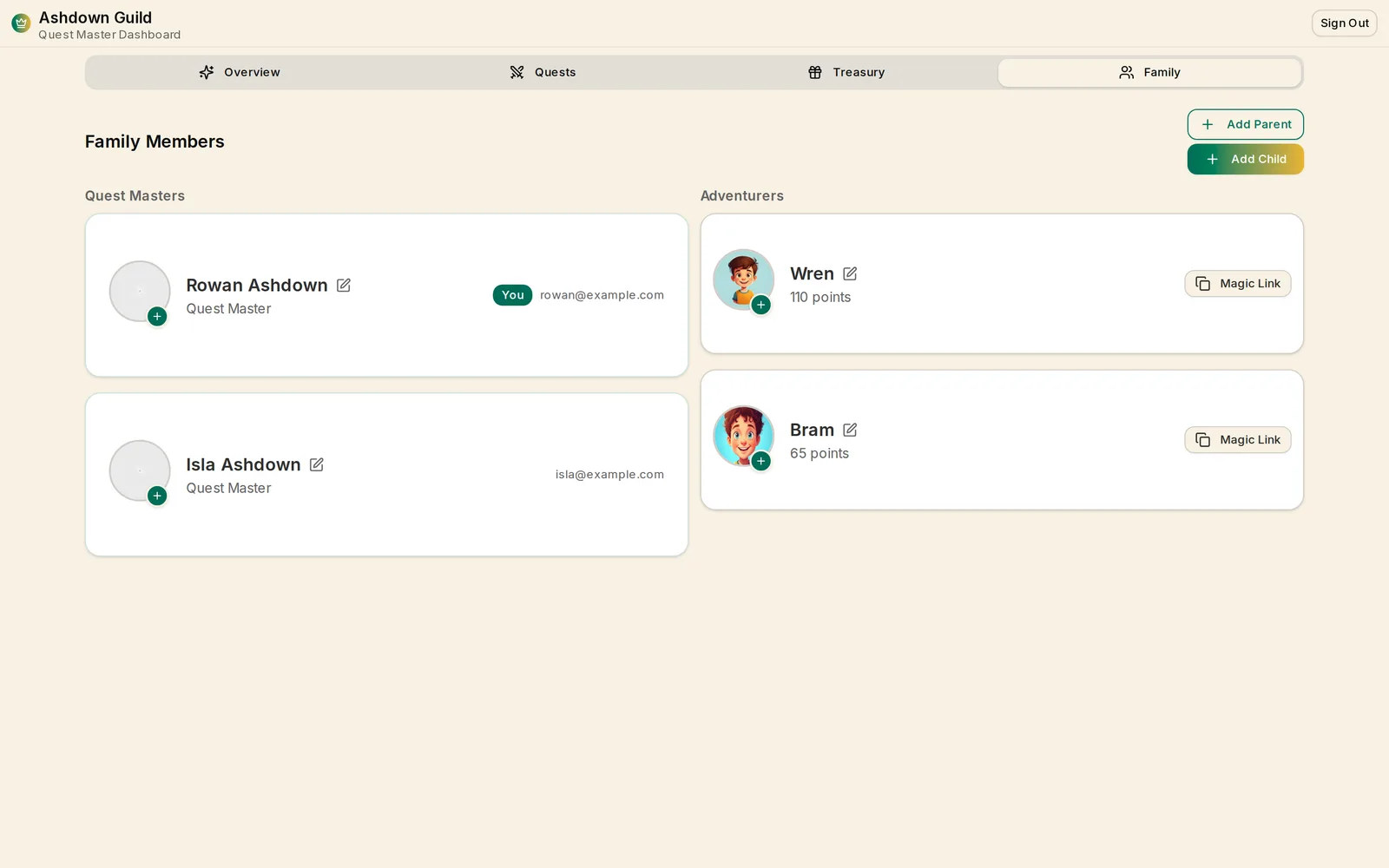Image resolution: width=1389 pixels, height=868 pixels.
Task: Click the Rowan Ashdown name text
Action: (257, 286)
